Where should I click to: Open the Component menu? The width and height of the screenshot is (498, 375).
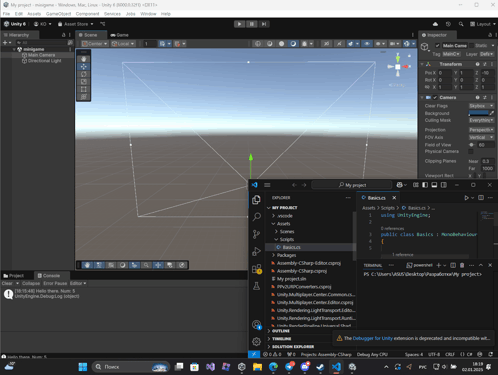87,14
